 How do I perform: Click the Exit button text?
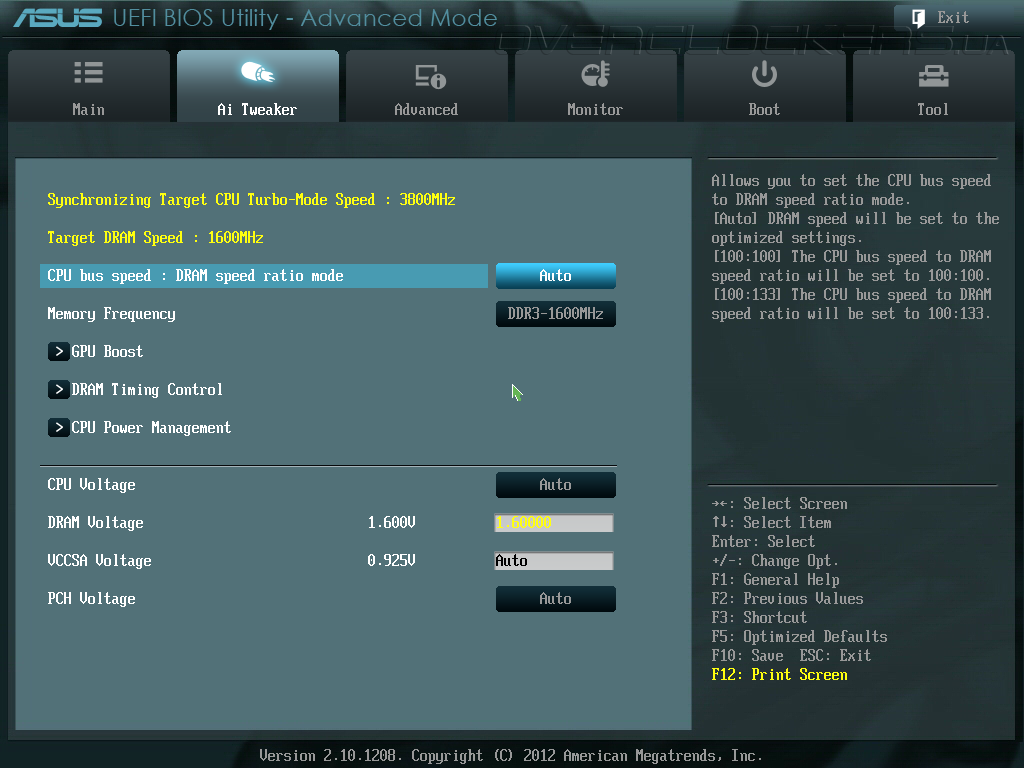pyautogui.click(x=953, y=18)
